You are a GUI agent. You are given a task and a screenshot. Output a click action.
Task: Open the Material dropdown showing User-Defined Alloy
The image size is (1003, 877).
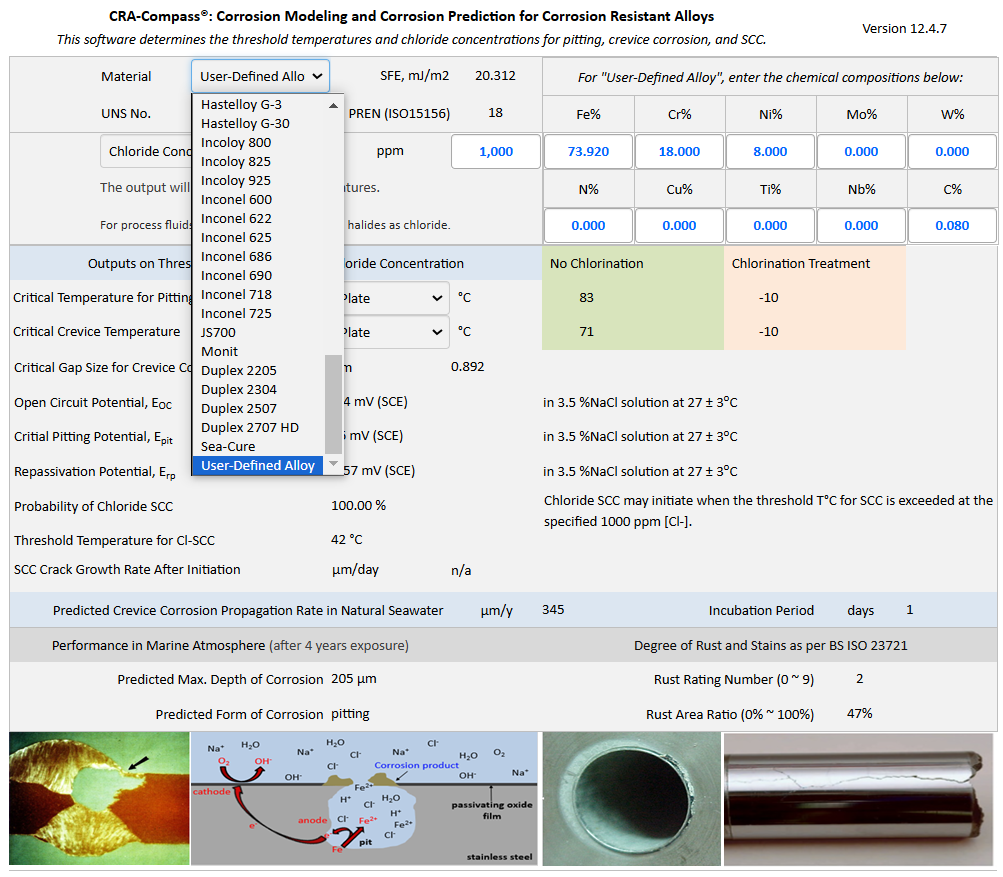coord(260,76)
